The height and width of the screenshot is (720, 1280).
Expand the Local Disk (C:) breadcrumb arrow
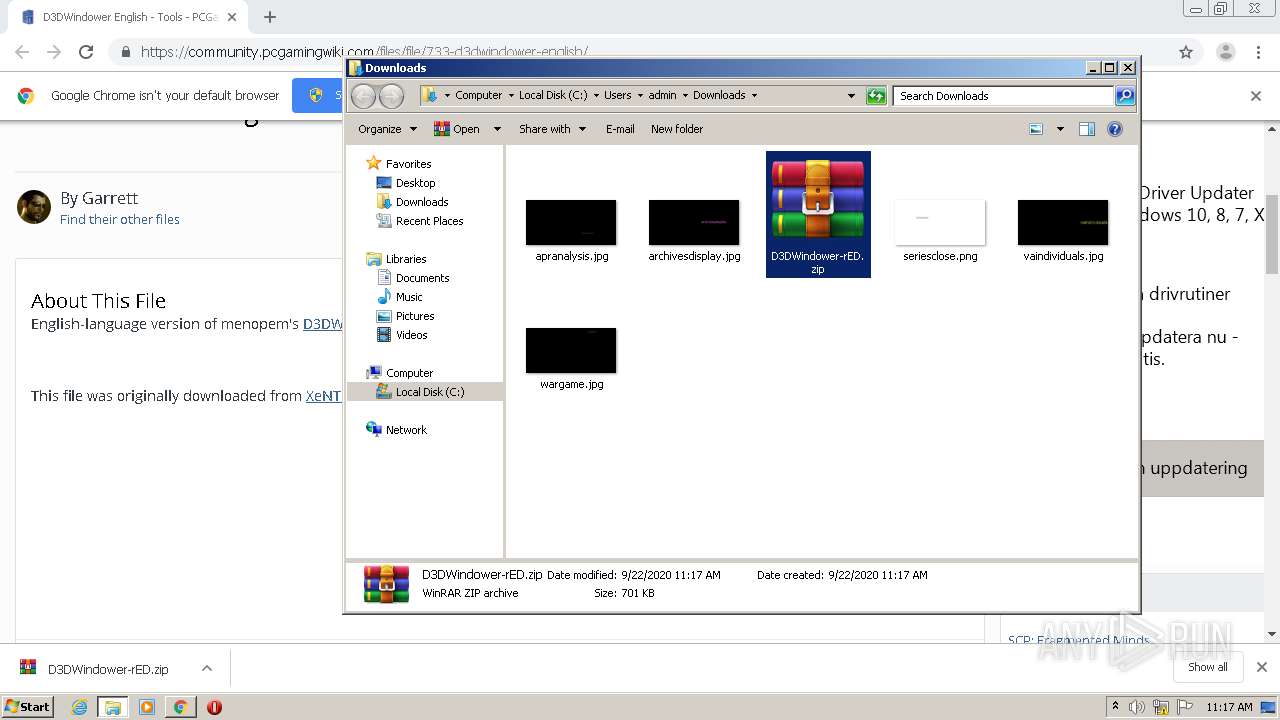coord(595,96)
